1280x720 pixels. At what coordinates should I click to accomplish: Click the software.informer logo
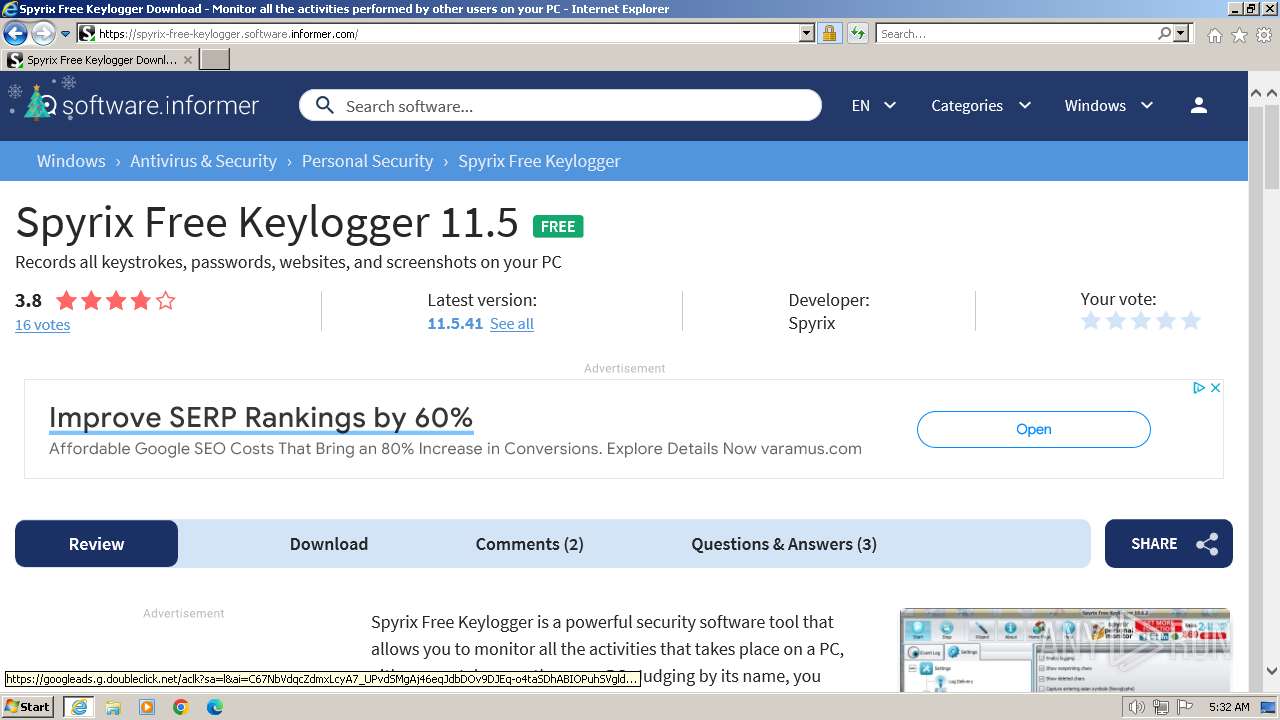coord(133,104)
